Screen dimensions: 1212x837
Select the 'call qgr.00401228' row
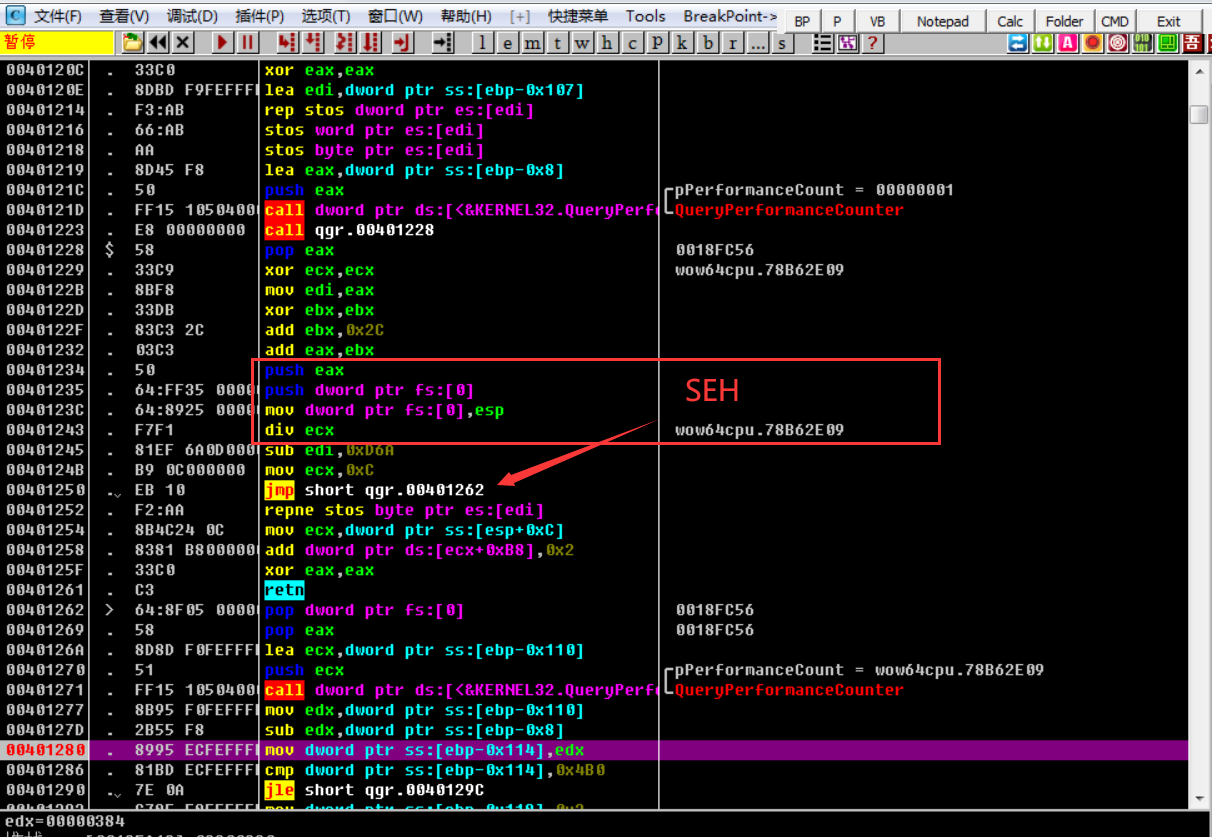[596, 230]
